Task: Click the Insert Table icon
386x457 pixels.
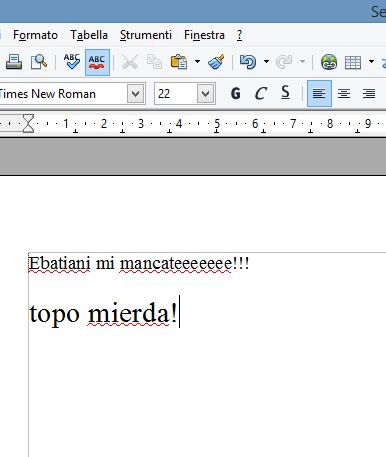Action: [x=353, y=62]
